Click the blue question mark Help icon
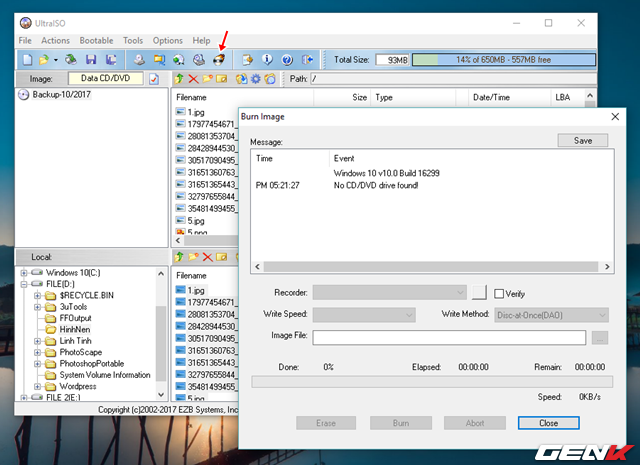The height and width of the screenshot is (465, 640). tap(287, 60)
